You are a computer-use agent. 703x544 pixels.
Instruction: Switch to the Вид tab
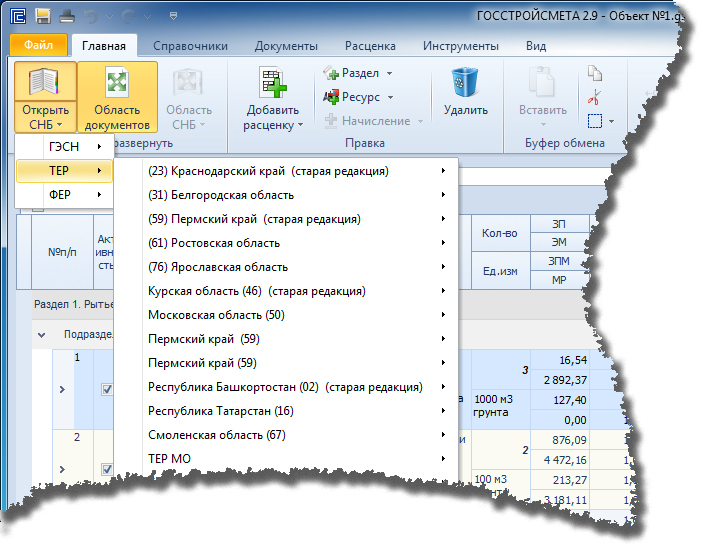(536, 46)
